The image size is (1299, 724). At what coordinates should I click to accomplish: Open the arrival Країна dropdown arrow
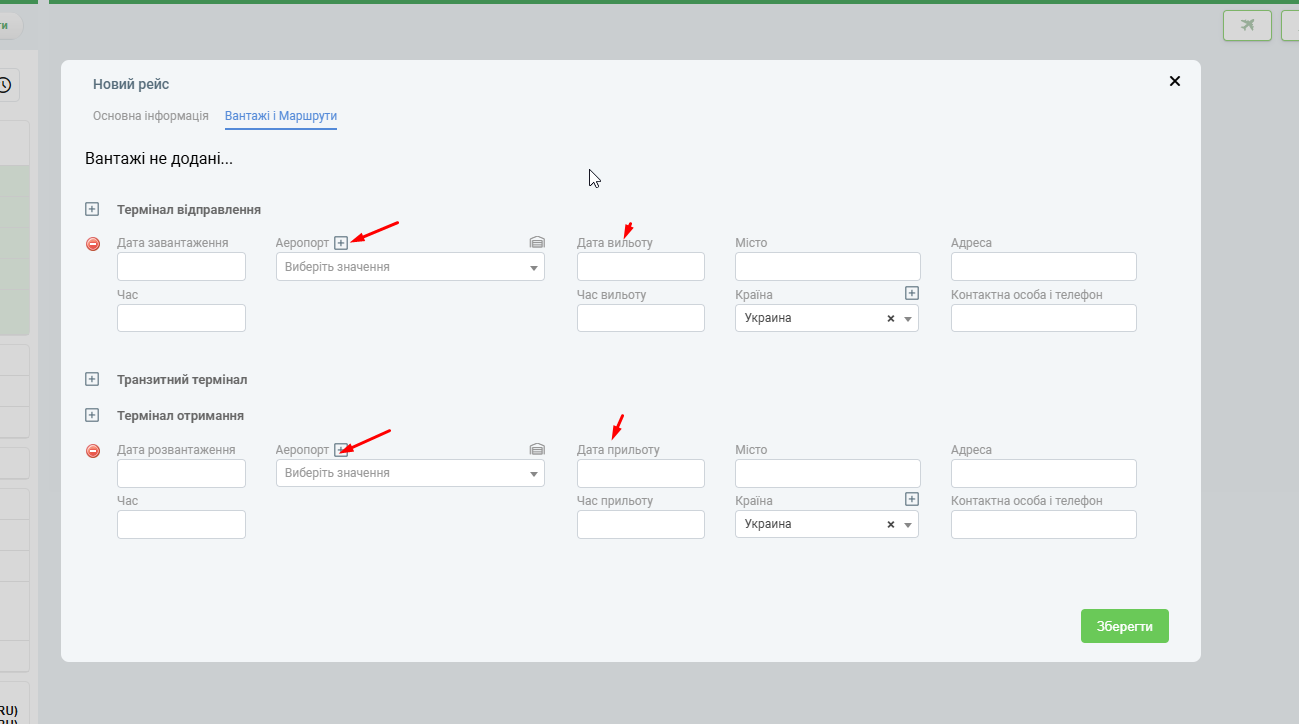click(x=907, y=525)
